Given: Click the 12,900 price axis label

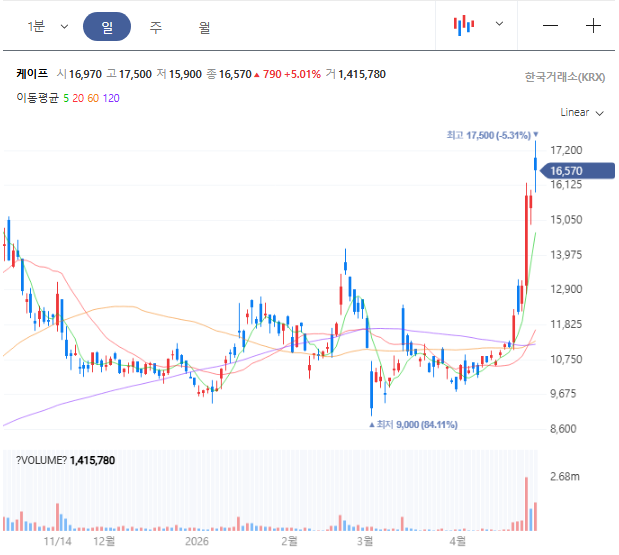Looking at the screenshot, I should pos(566,289).
